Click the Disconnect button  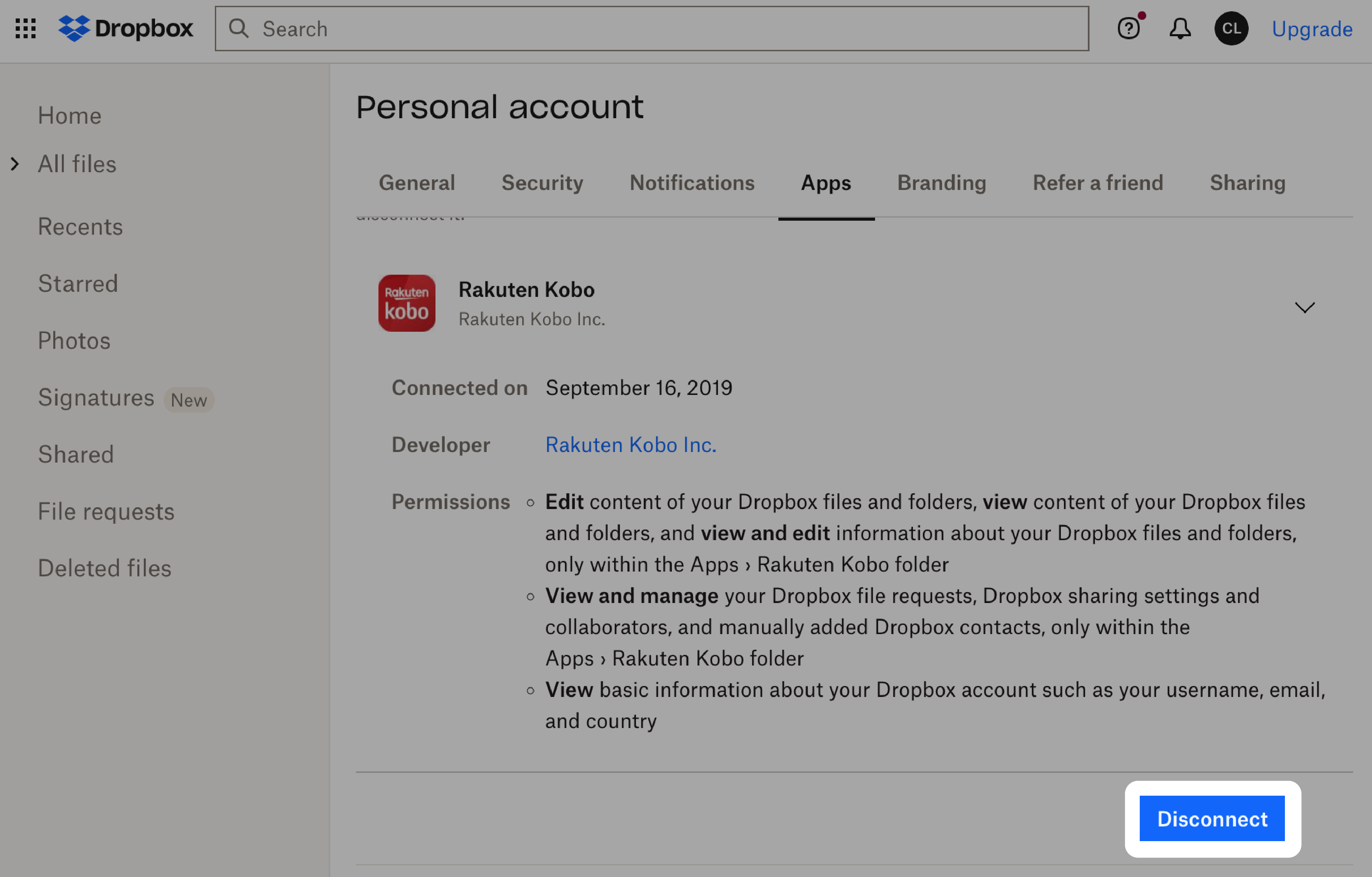tap(1213, 818)
